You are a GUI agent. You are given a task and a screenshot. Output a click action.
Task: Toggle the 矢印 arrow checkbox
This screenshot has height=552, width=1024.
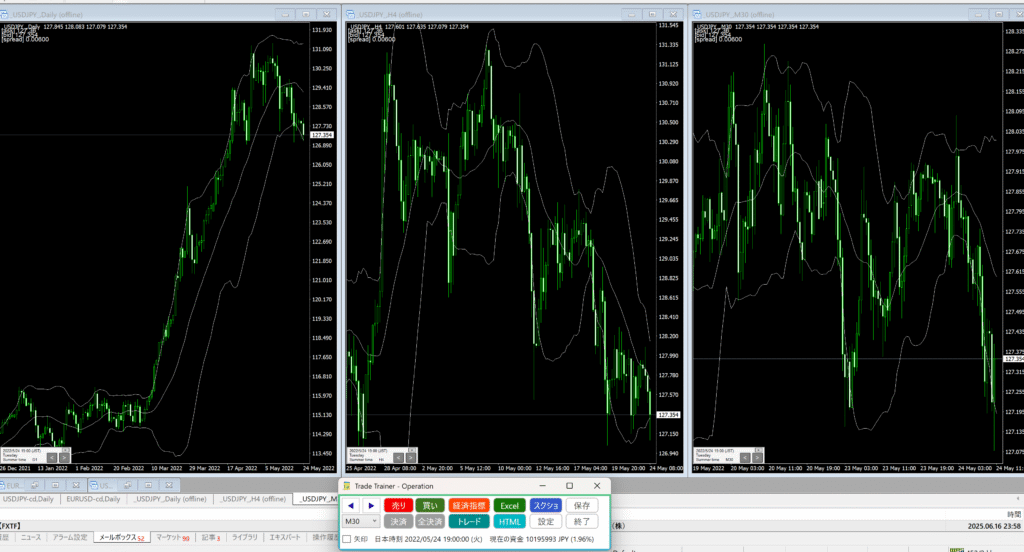(x=347, y=540)
